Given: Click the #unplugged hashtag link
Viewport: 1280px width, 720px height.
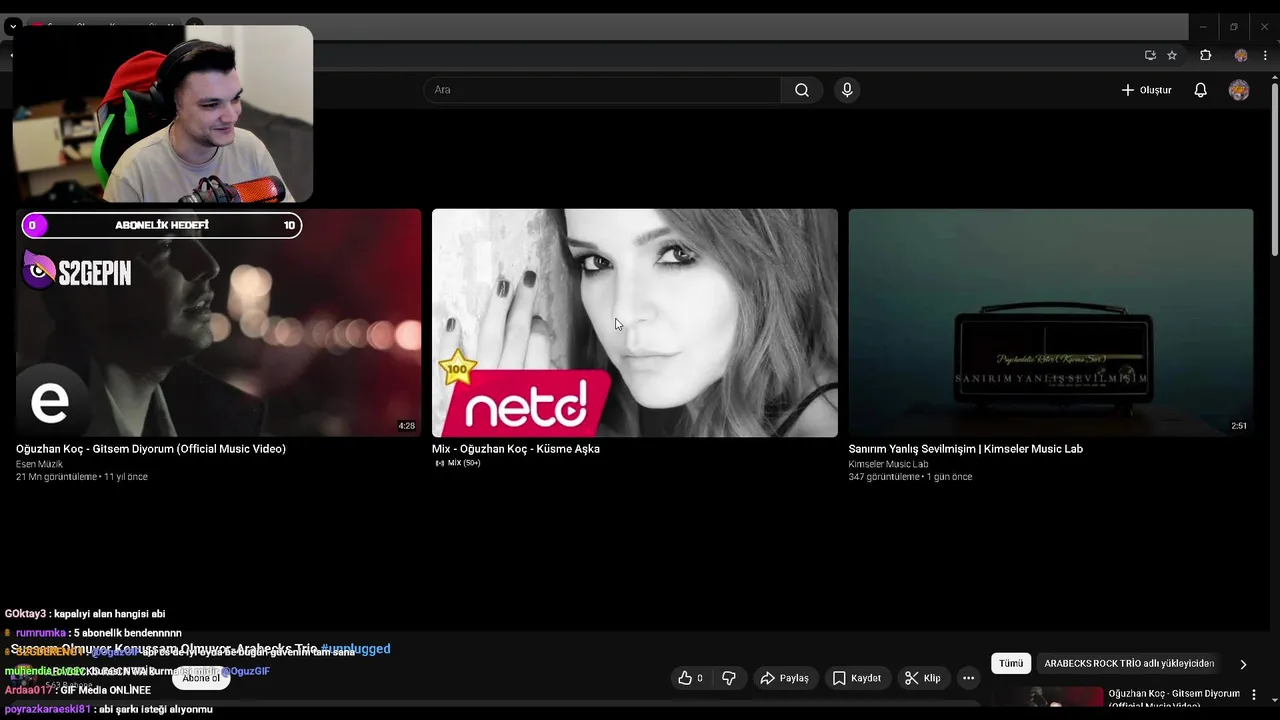Looking at the screenshot, I should tap(355, 649).
